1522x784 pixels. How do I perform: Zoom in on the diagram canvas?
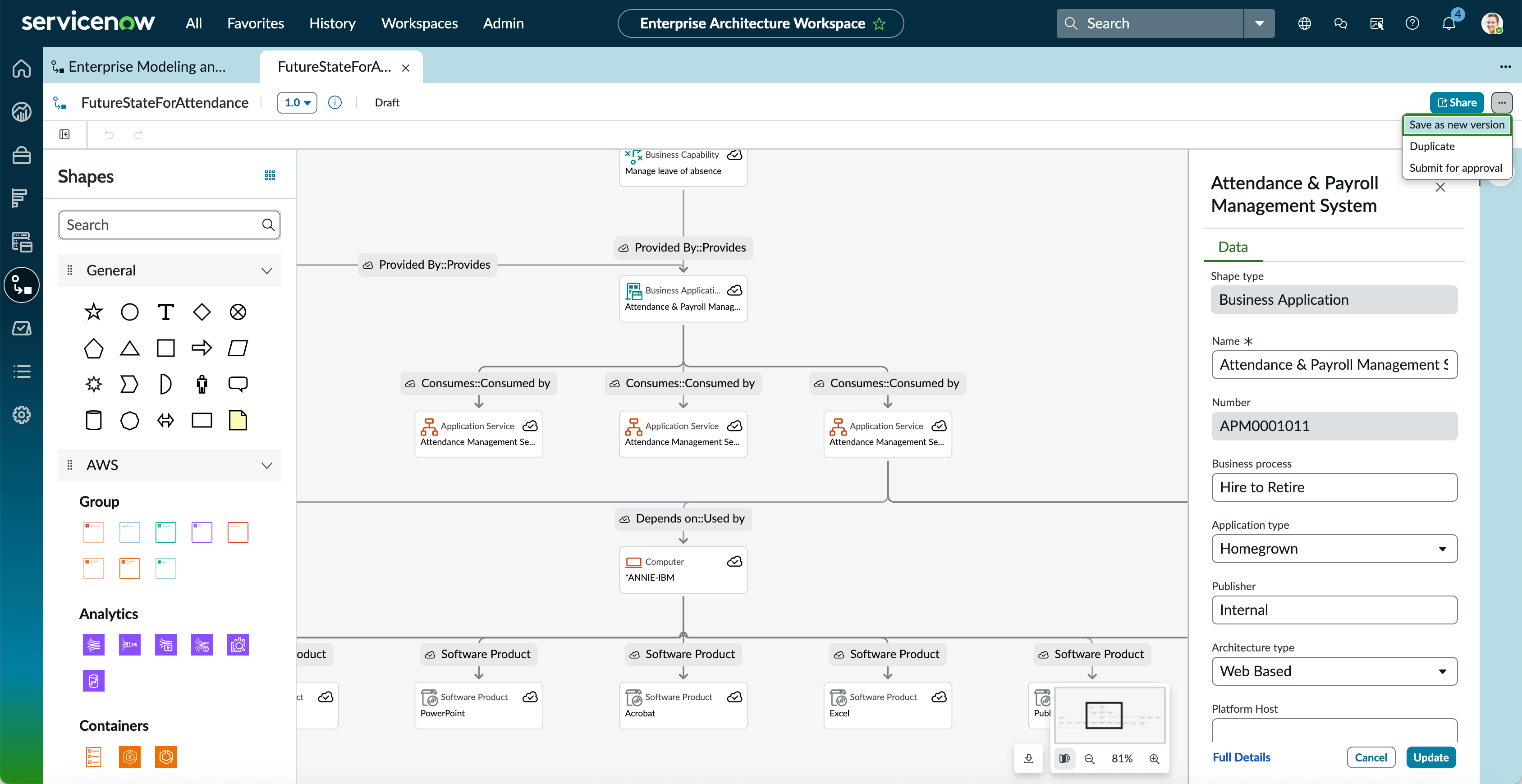point(1154,759)
